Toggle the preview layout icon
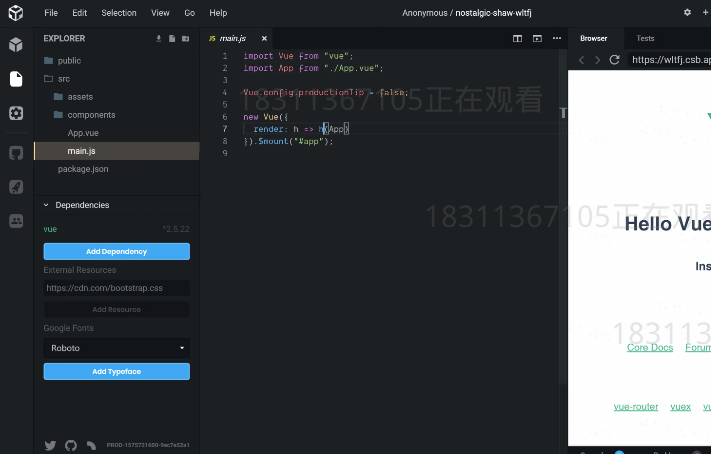Viewport: 711px width, 454px height. (537, 39)
